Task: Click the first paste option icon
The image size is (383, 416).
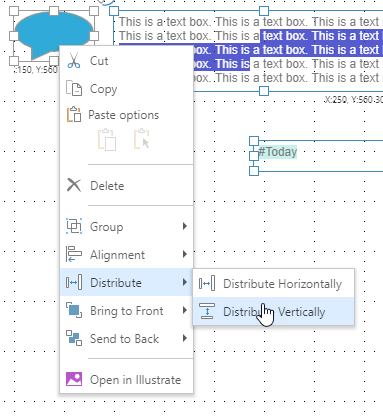Action: (x=107, y=140)
